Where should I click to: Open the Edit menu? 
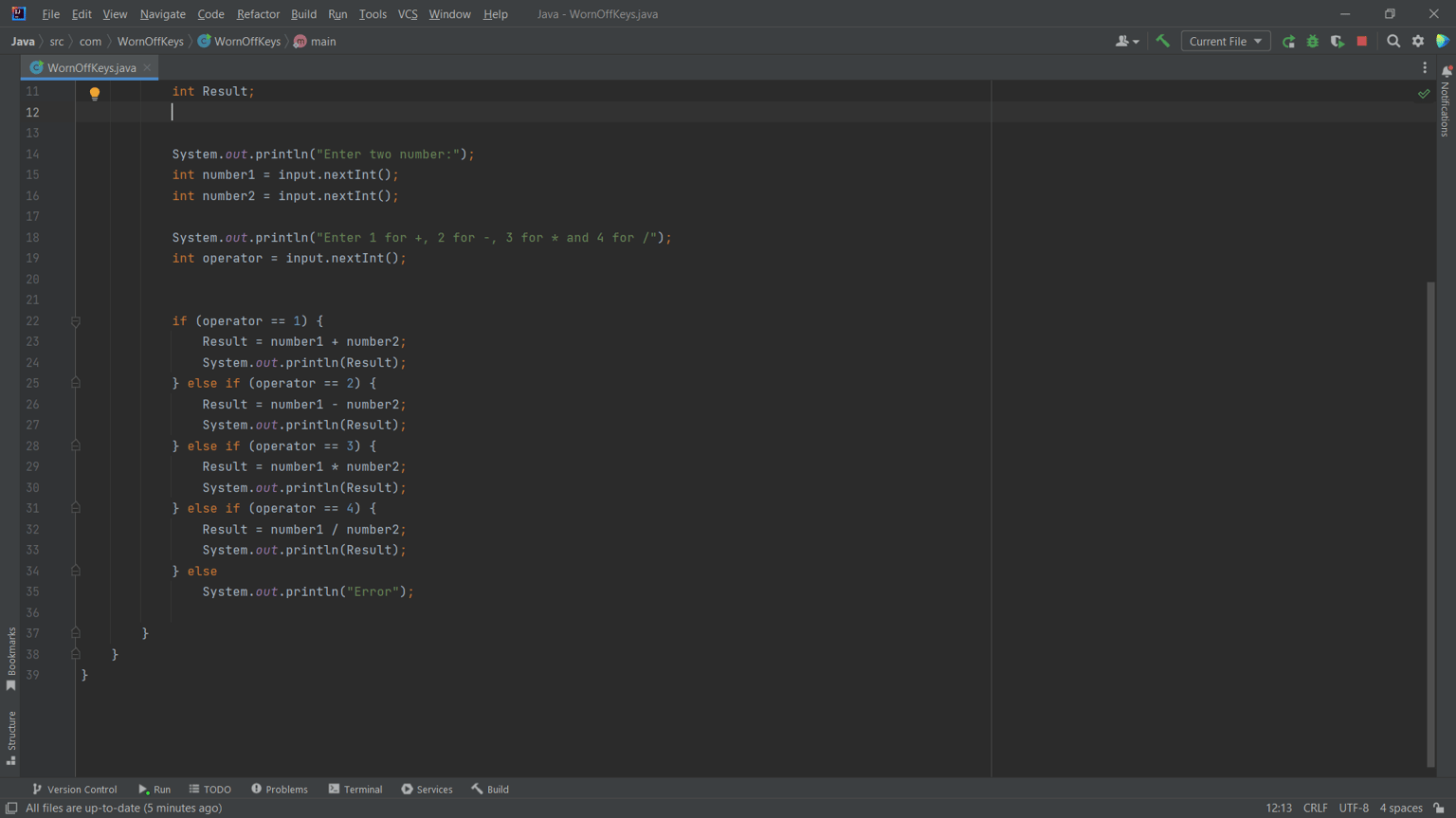coord(82,14)
